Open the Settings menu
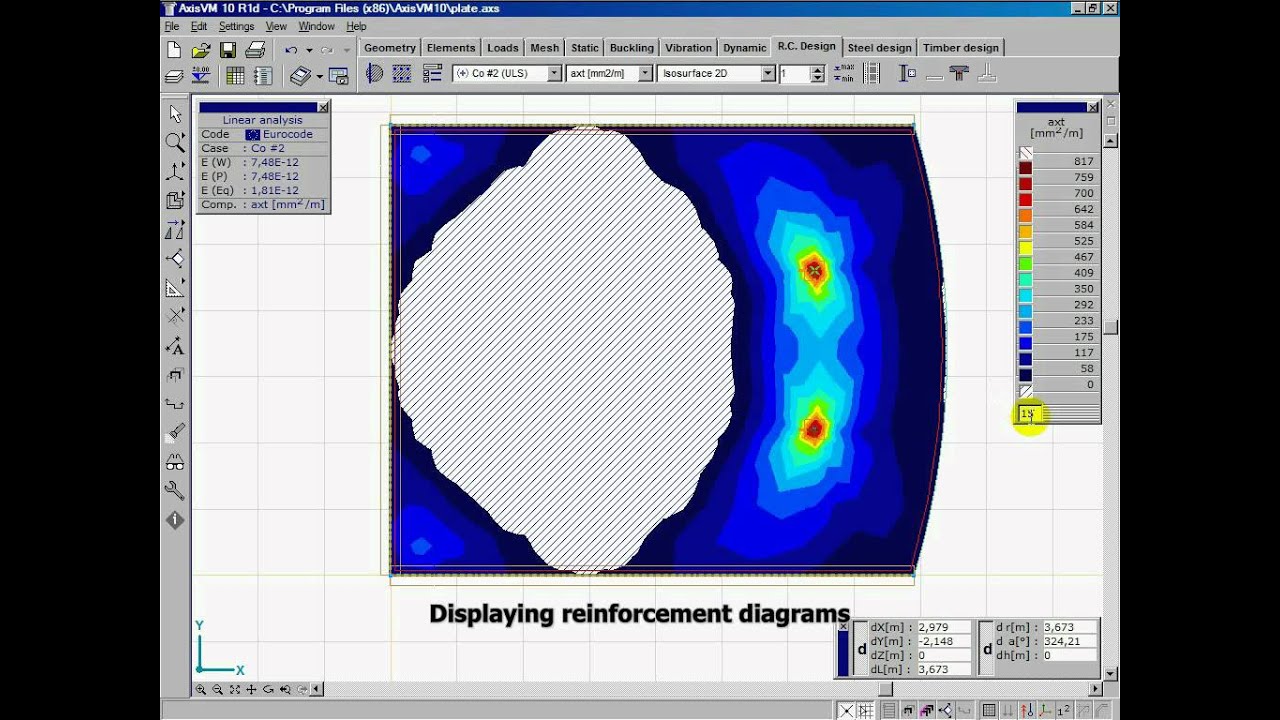 click(237, 26)
